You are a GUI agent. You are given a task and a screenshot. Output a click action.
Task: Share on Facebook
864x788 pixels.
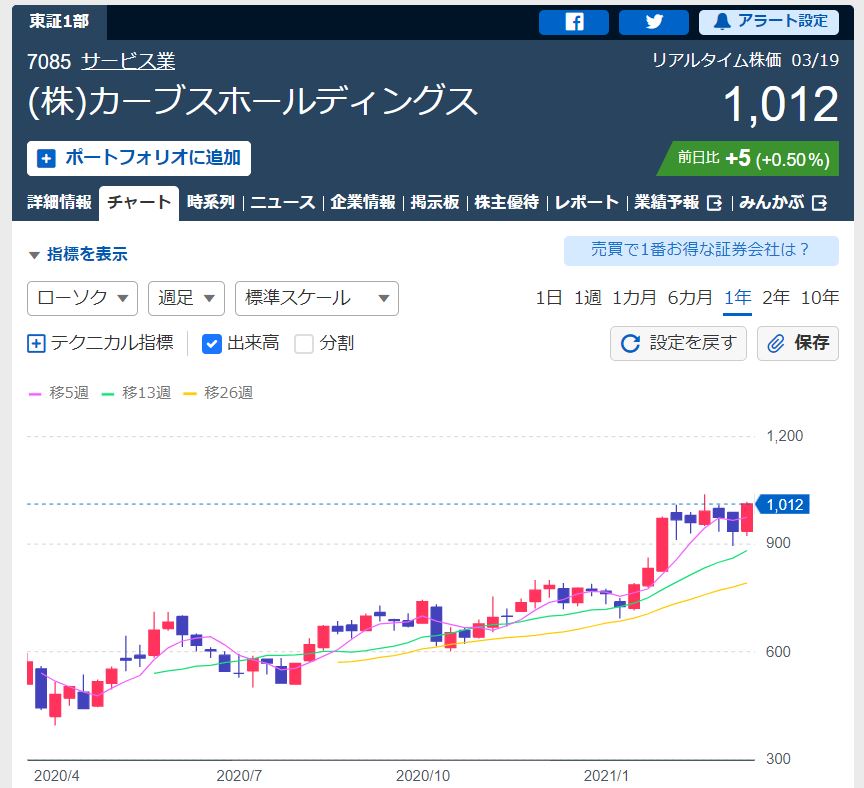click(x=574, y=22)
